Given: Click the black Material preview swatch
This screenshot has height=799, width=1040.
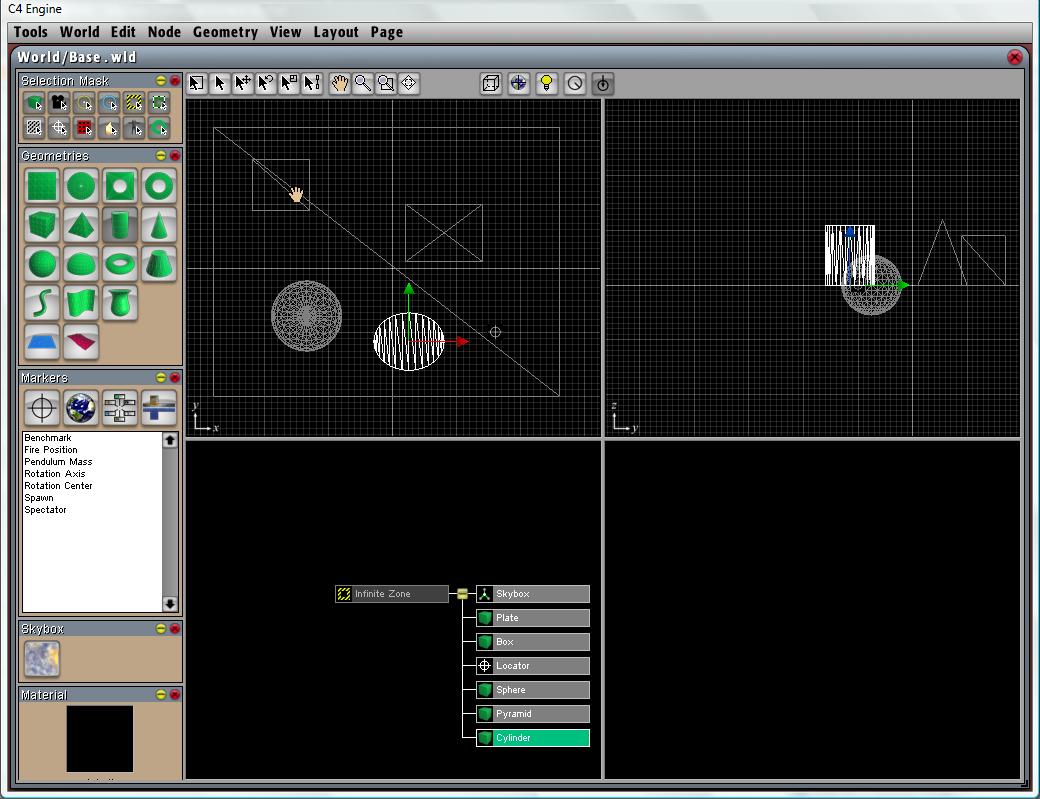Looking at the screenshot, I should coord(100,739).
